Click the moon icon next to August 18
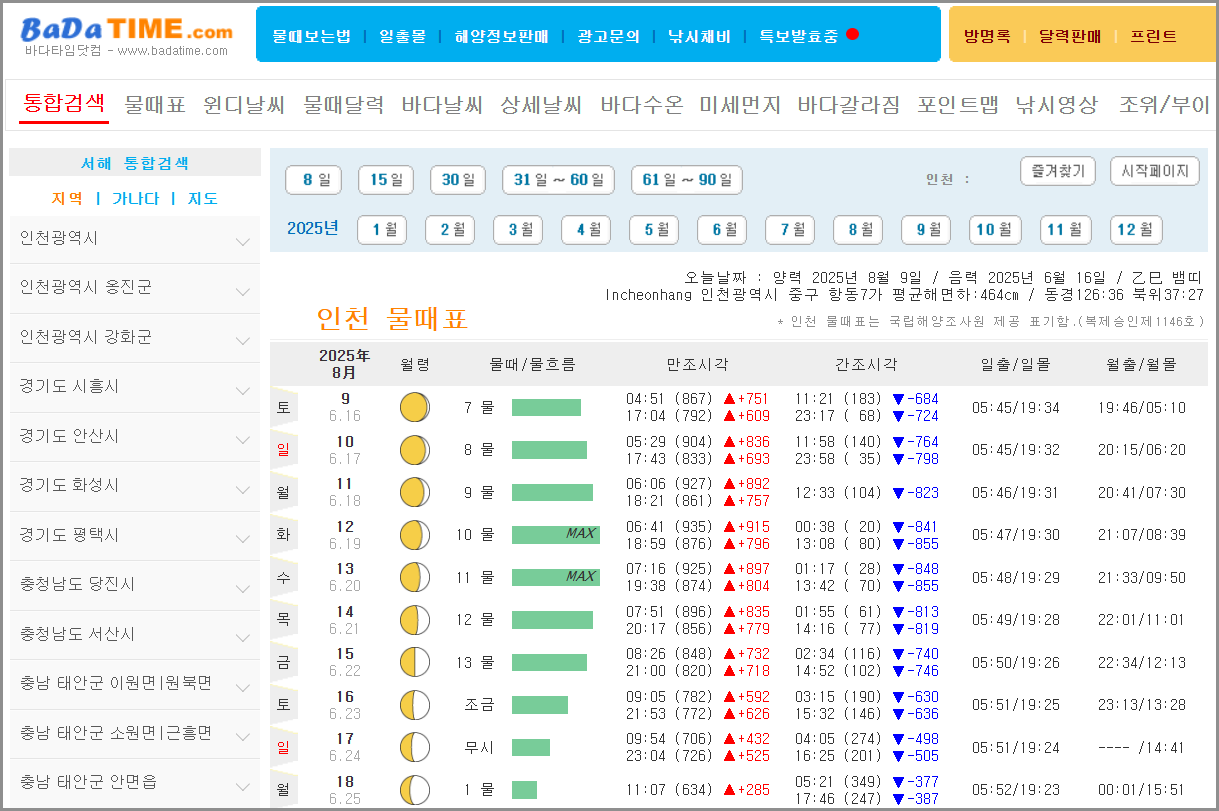1219x811 pixels. pyautogui.click(x=414, y=789)
